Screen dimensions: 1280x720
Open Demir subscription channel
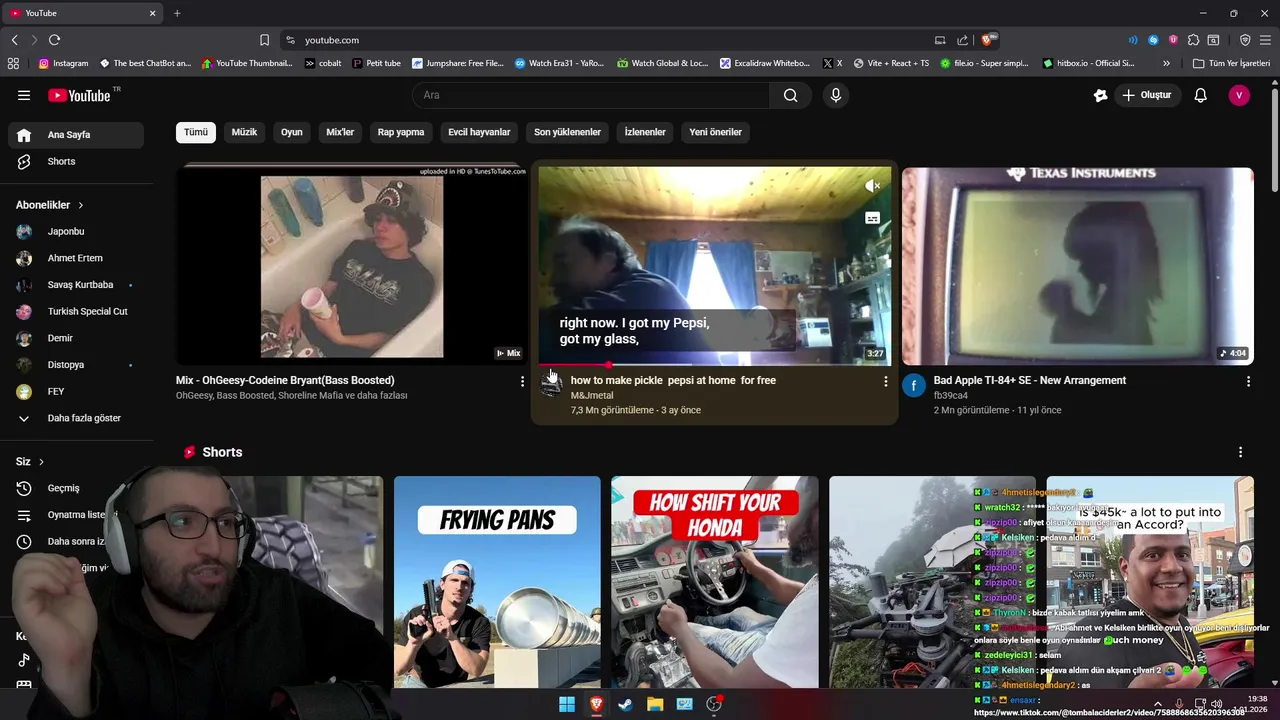coord(76,338)
